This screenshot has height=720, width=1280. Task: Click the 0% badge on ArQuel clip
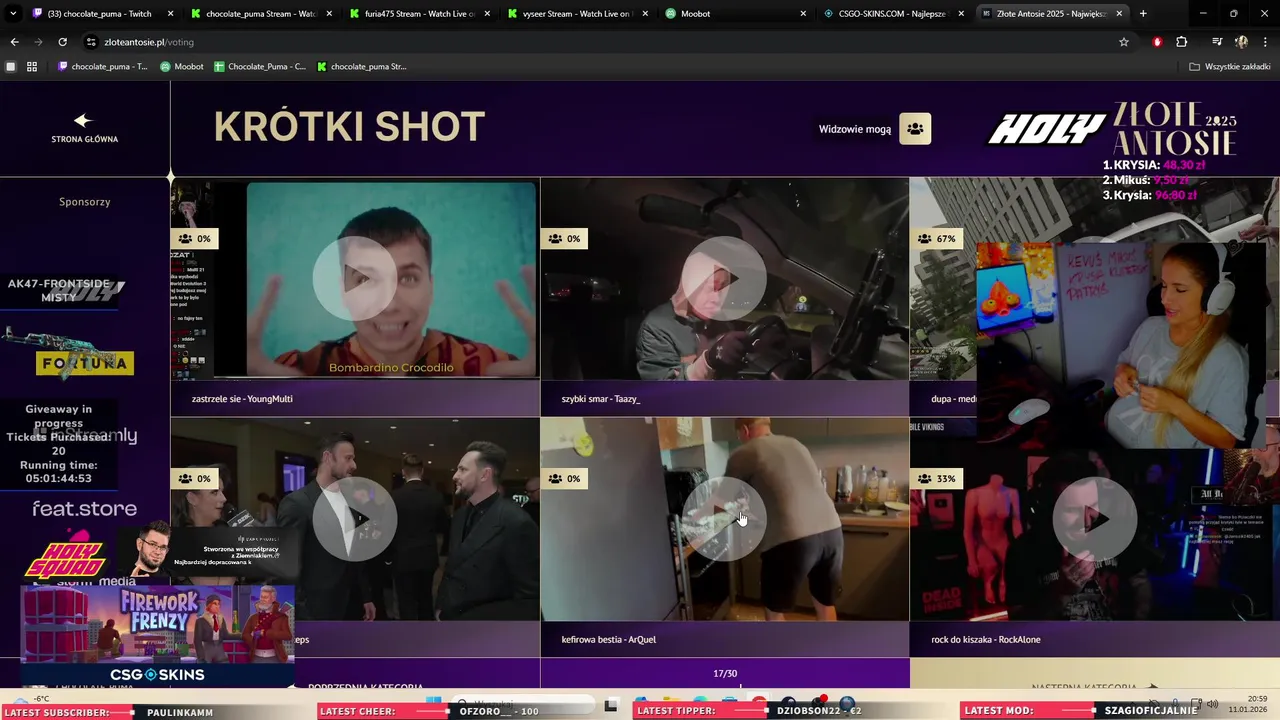[x=565, y=479]
